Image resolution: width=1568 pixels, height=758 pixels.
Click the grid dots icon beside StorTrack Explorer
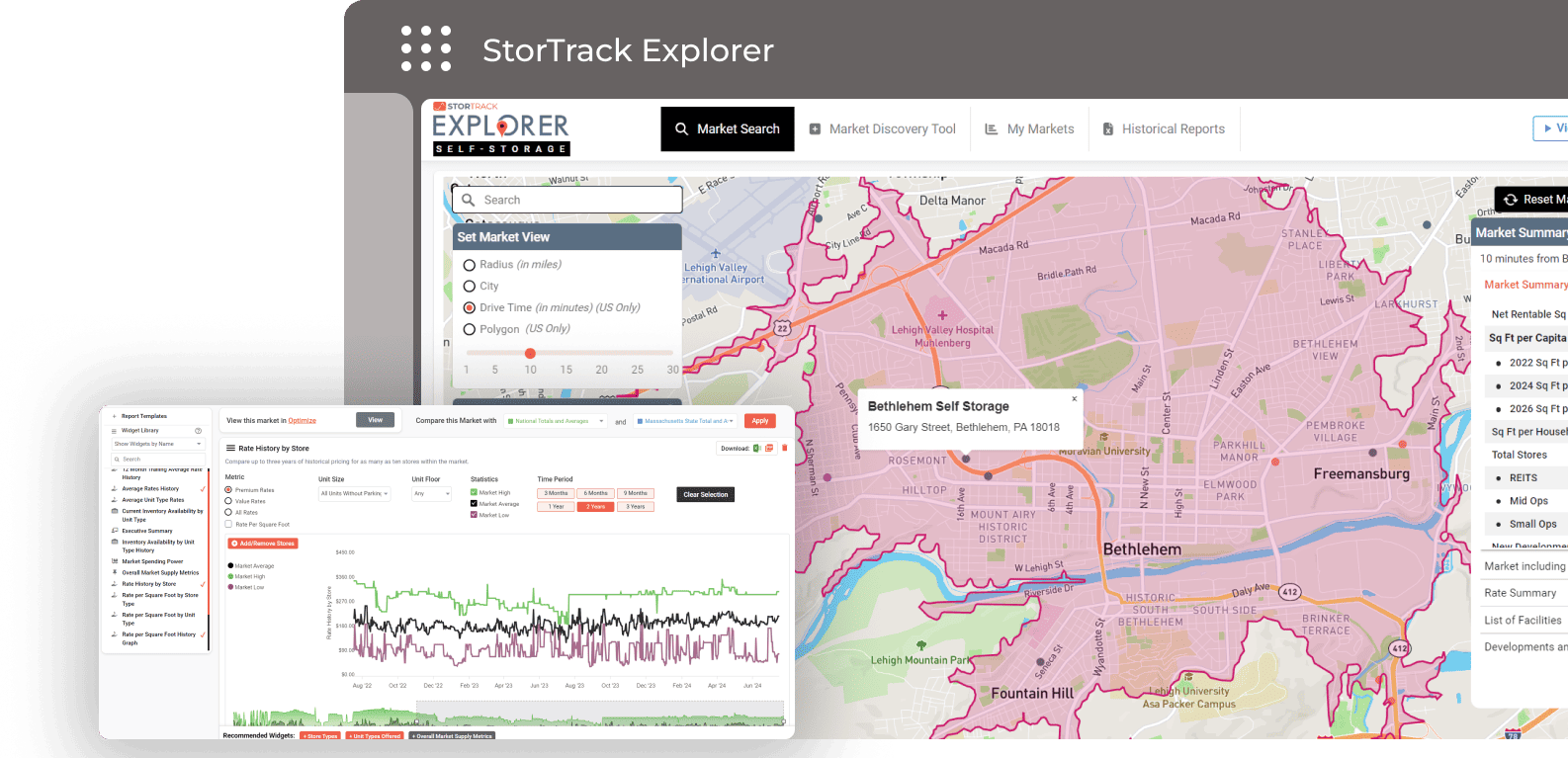426,48
